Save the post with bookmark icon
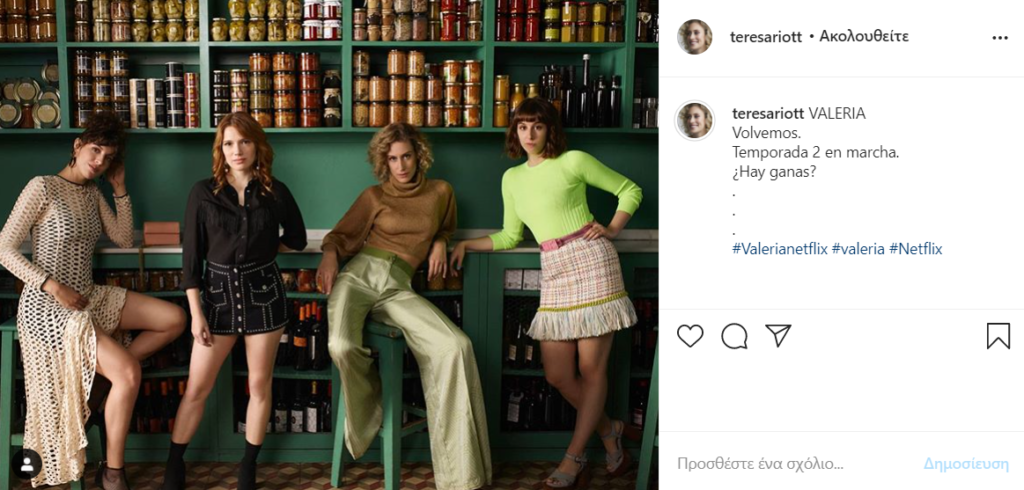This screenshot has width=1024, height=490. point(998,336)
